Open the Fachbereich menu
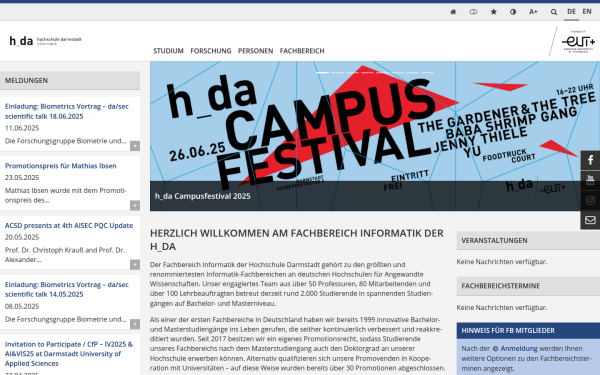The width and height of the screenshot is (600, 375). click(302, 51)
